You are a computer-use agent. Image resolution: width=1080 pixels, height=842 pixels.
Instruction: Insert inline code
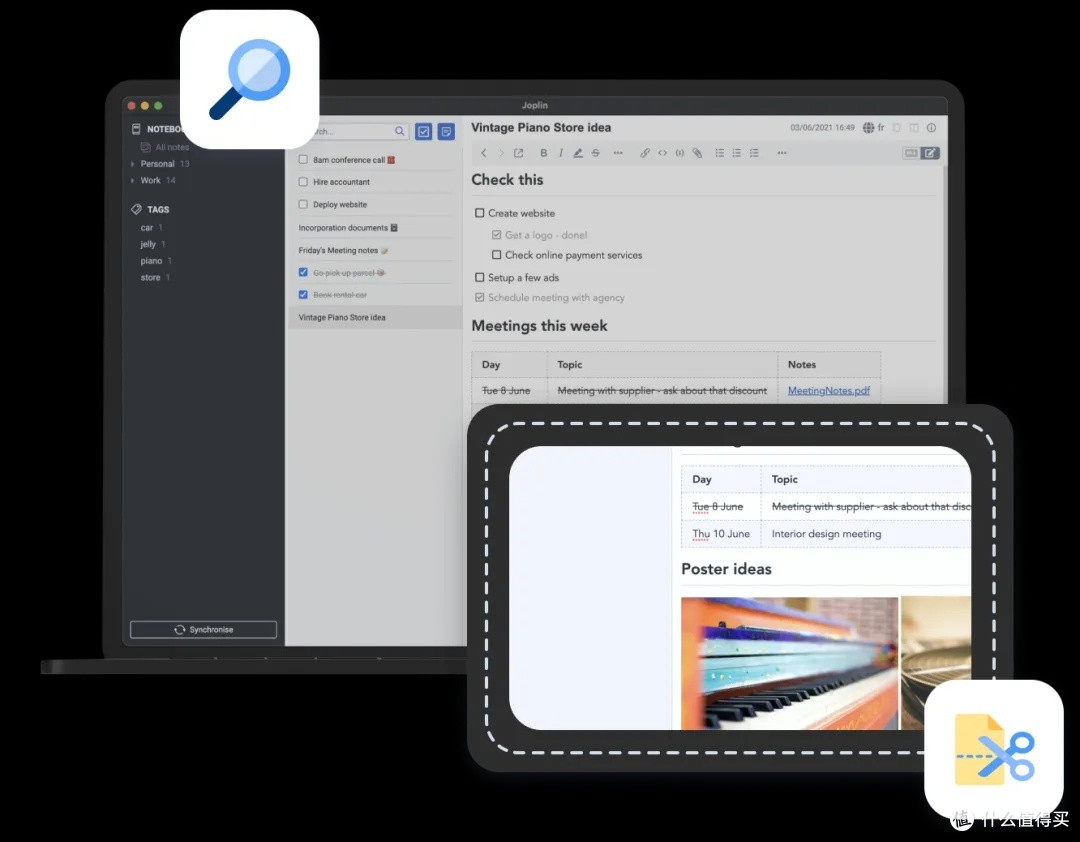[x=662, y=153]
